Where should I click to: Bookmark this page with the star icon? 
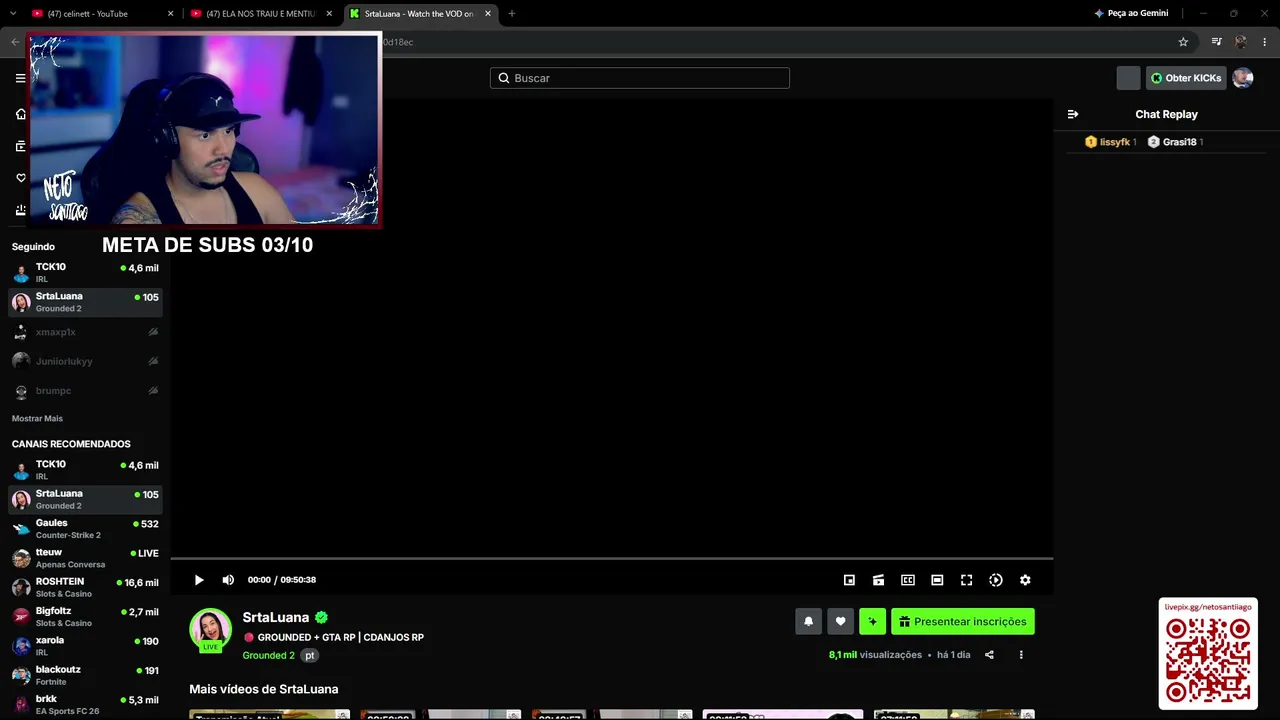pos(1183,42)
